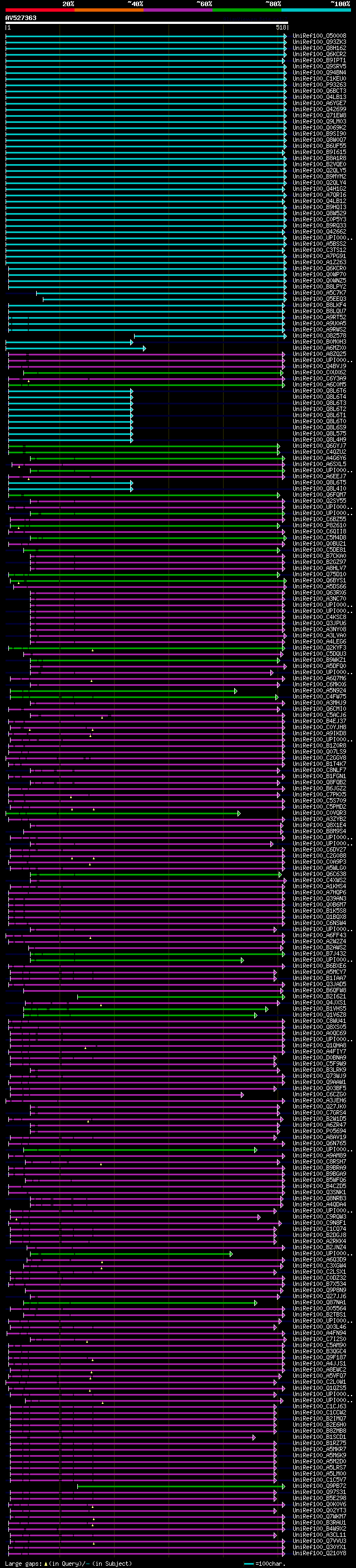Select label UniRef100_Q9LM03

point(319,121)
